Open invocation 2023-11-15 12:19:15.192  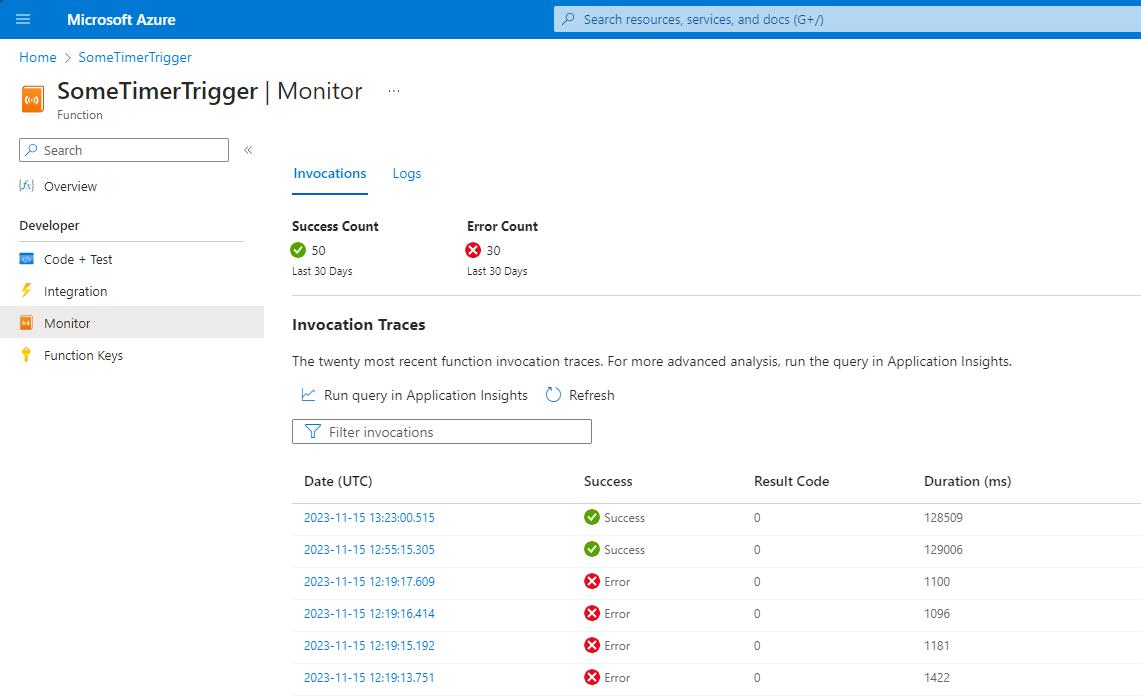[x=369, y=646]
